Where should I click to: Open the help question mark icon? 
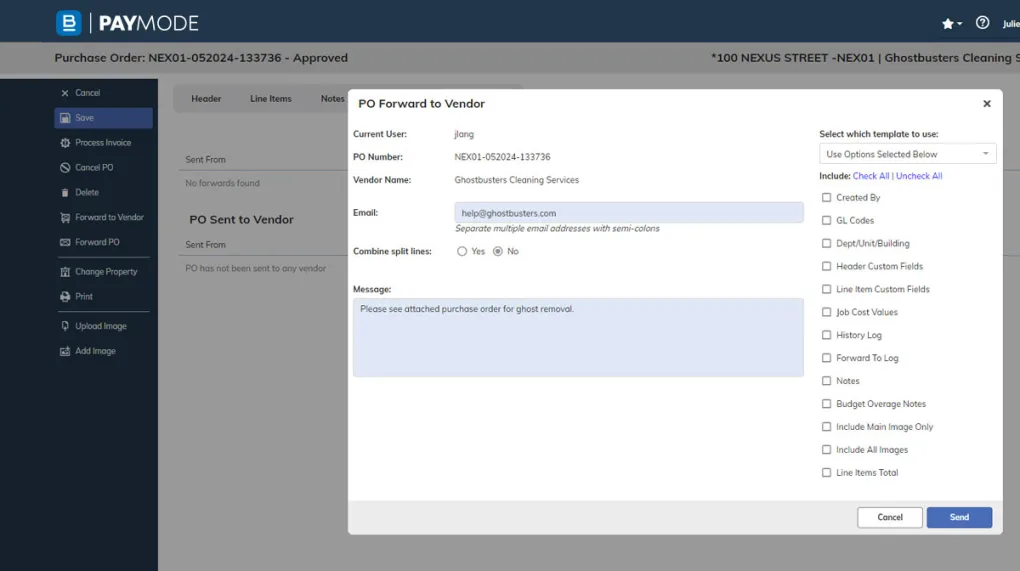coord(982,23)
